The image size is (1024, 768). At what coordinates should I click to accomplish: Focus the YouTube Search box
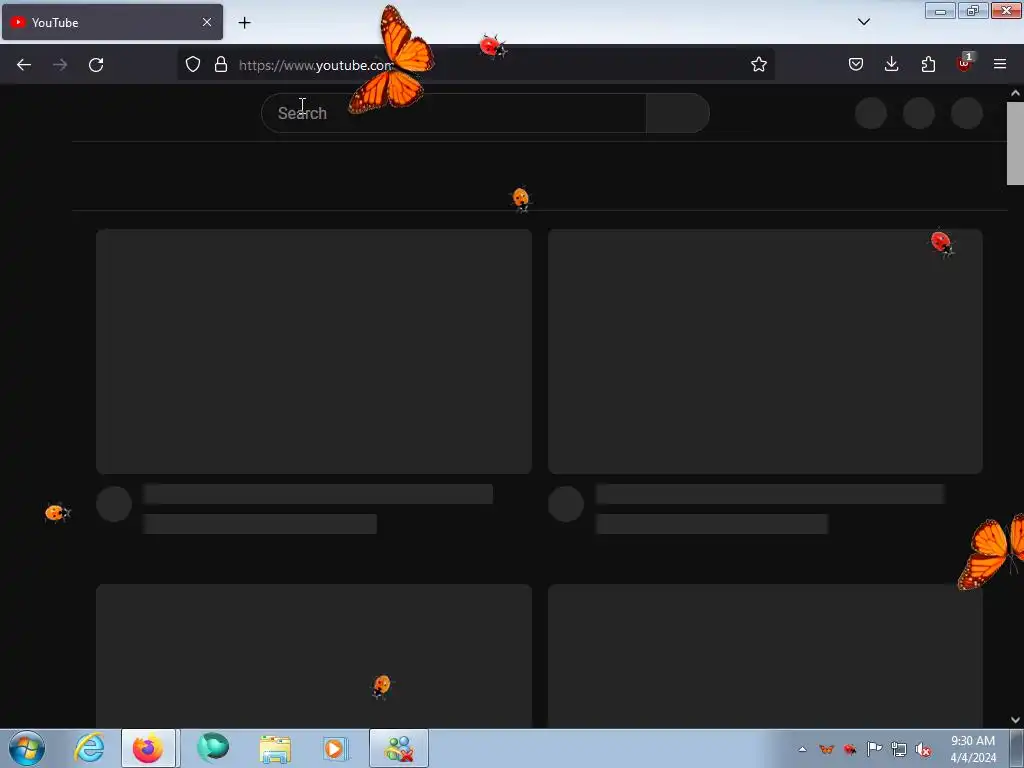pyautogui.click(x=453, y=113)
